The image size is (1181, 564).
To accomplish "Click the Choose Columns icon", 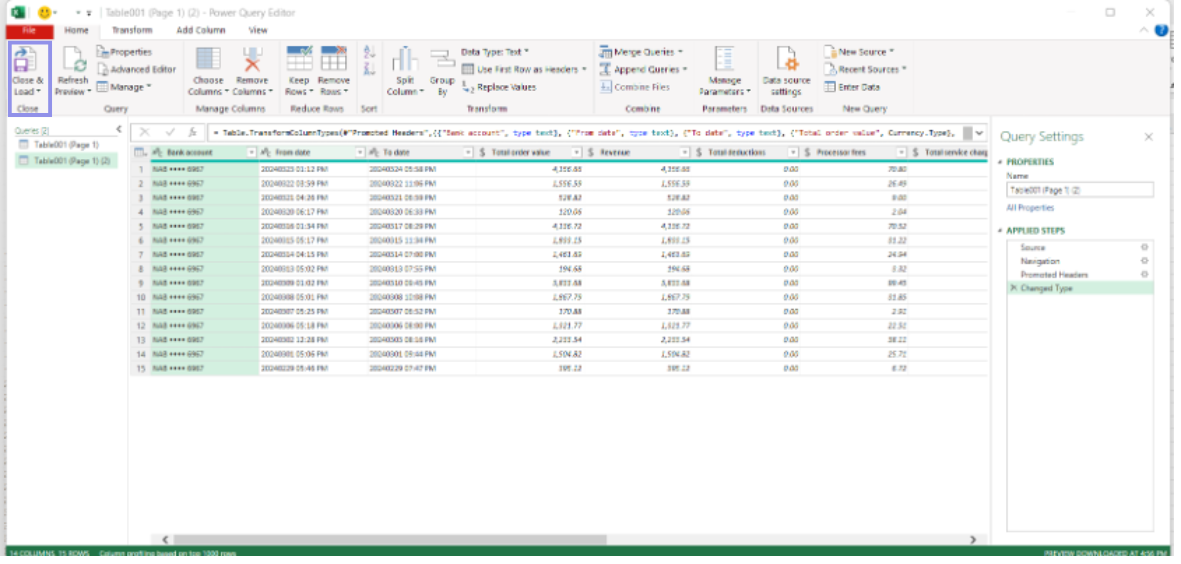I will pos(208,59).
